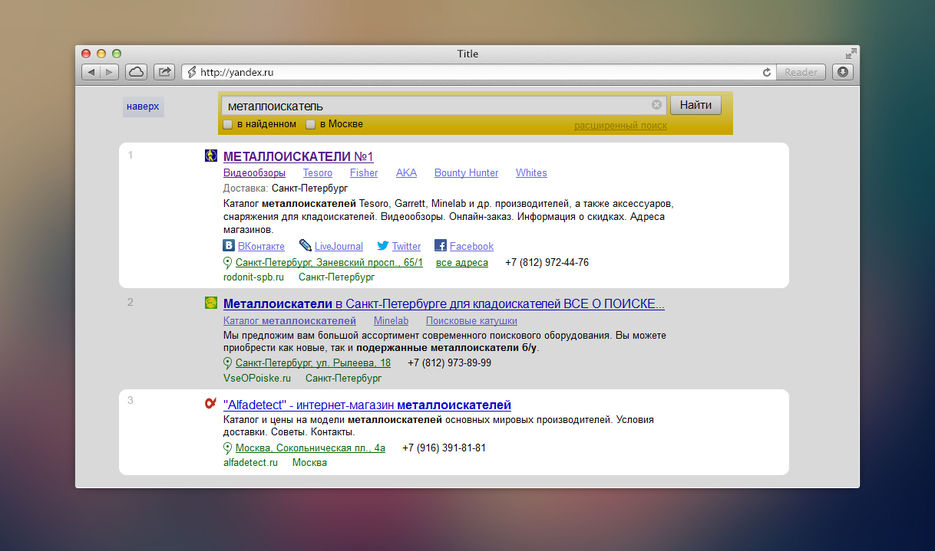
Task: Go forward with the browser forward arrow
Action: coord(109,72)
